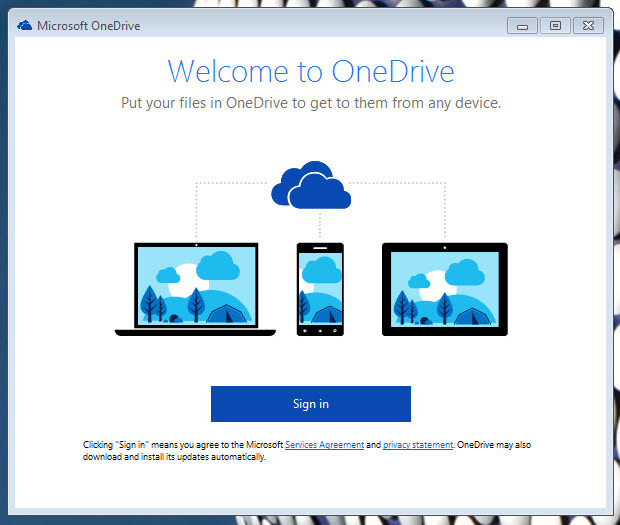Click the OneDrive cloud icon in title bar

click(25, 26)
